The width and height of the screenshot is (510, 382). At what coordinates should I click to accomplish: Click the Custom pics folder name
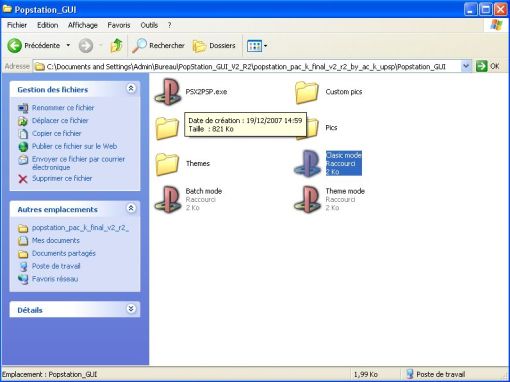(344, 92)
